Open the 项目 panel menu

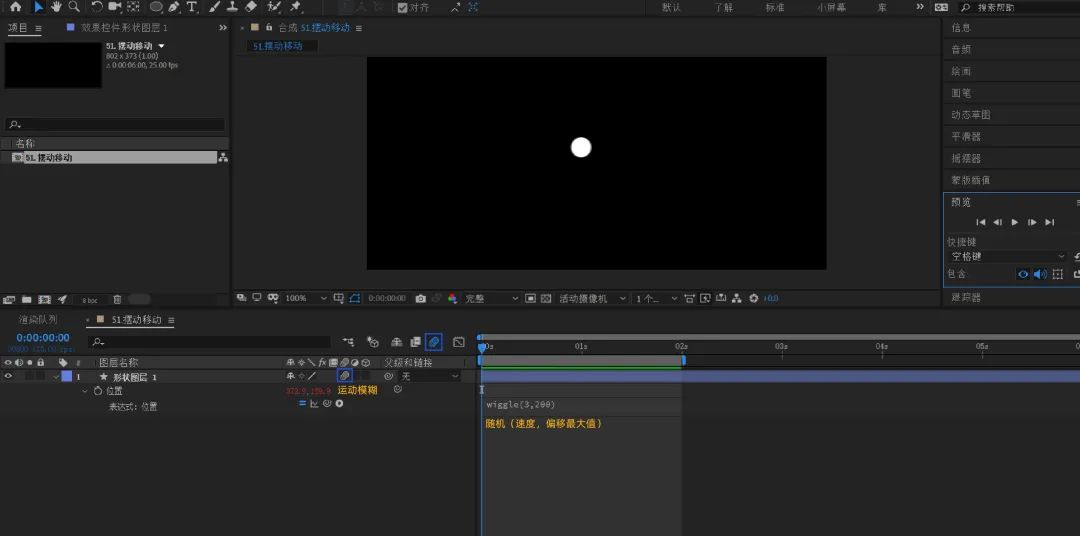pos(38,28)
